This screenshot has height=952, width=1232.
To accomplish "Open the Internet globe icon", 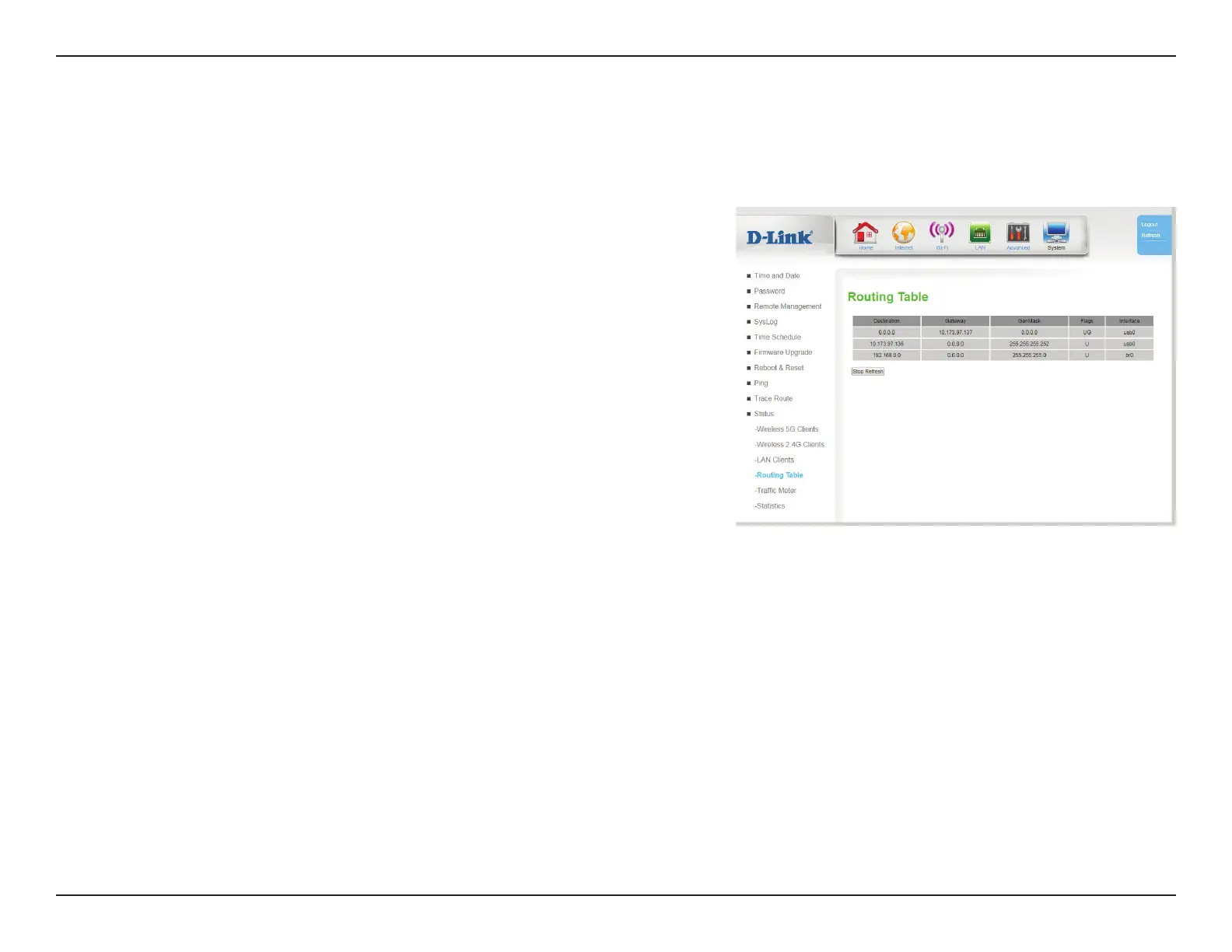I will (903, 235).
